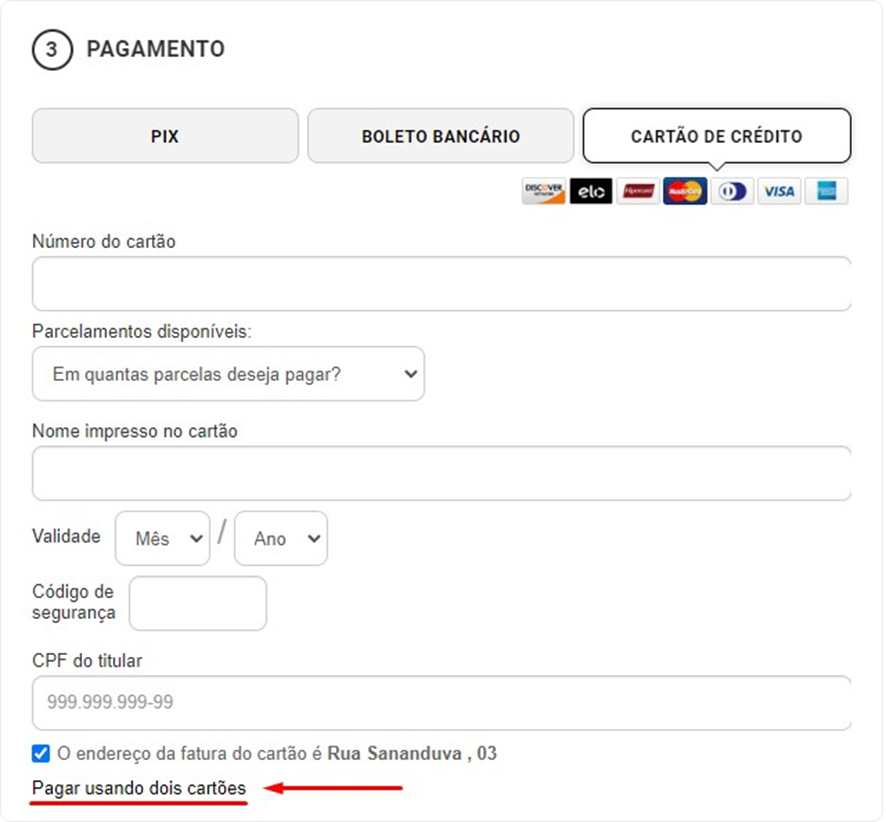Expand the Mês expiry month dropdown
Viewport: 886px width, 822px height.
coord(163,539)
